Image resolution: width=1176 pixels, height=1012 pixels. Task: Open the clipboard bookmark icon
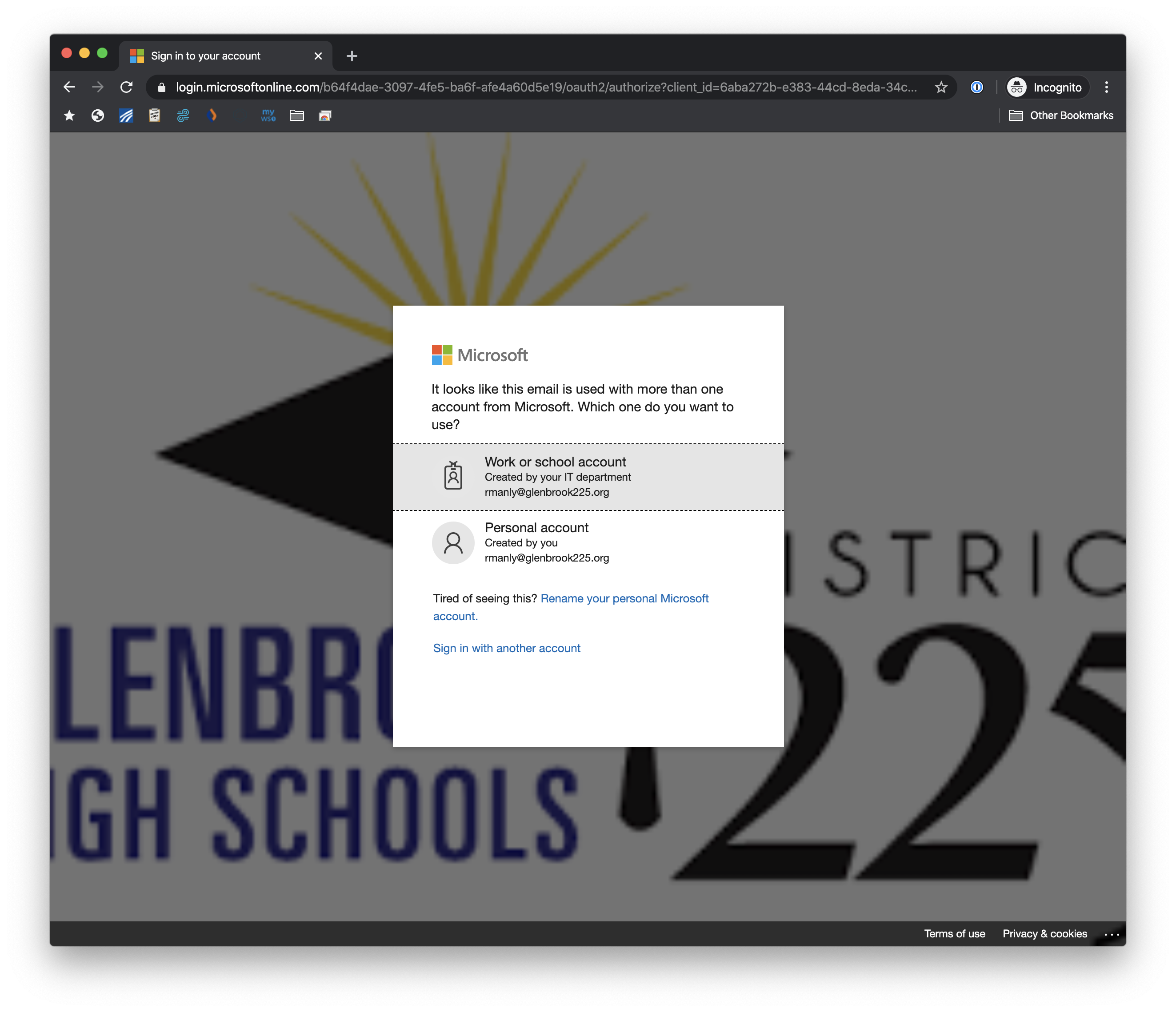click(x=154, y=116)
